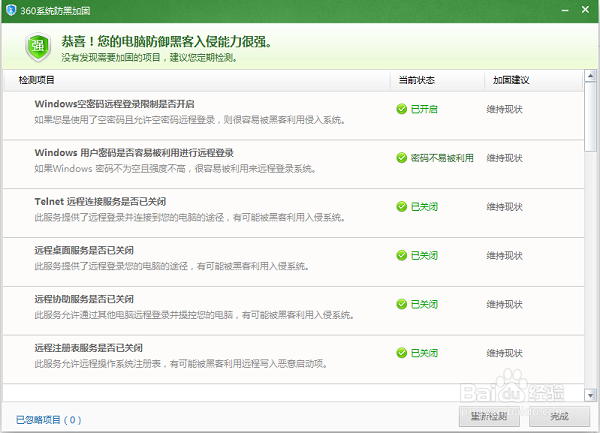Viewport: 600px width, 433px height.
Task: Click green check icon beside 密码不易被利用
Action: coord(401,158)
